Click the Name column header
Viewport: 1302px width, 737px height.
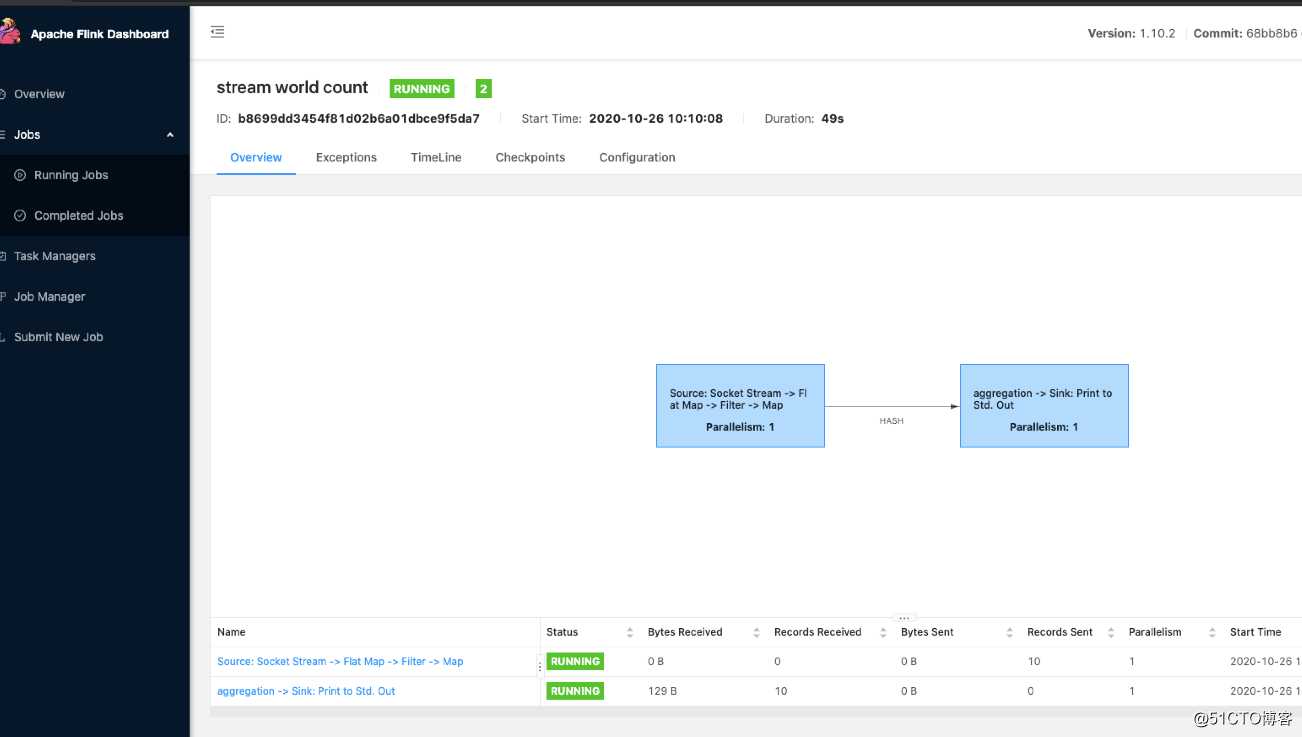(231, 632)
